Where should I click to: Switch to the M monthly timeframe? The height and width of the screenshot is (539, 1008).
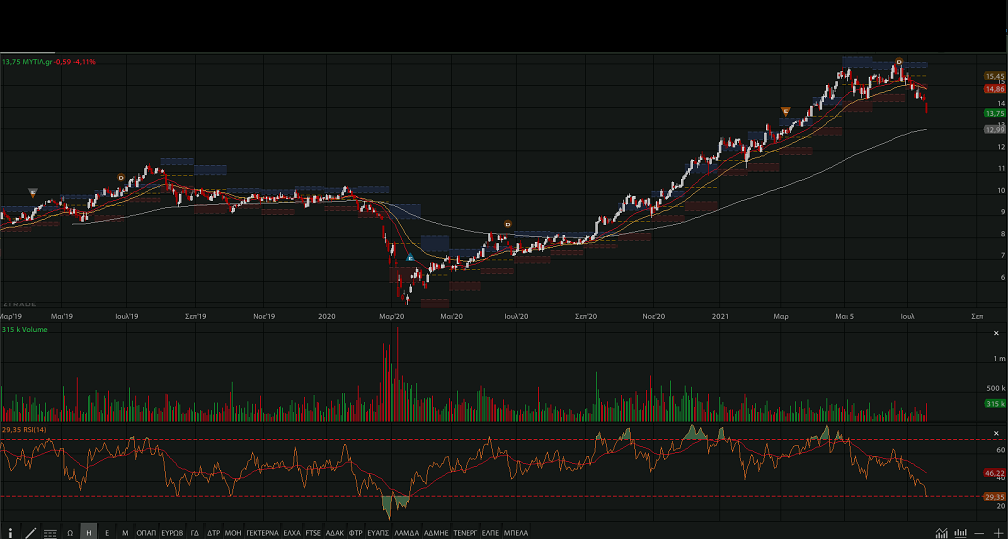click(125, 532)
